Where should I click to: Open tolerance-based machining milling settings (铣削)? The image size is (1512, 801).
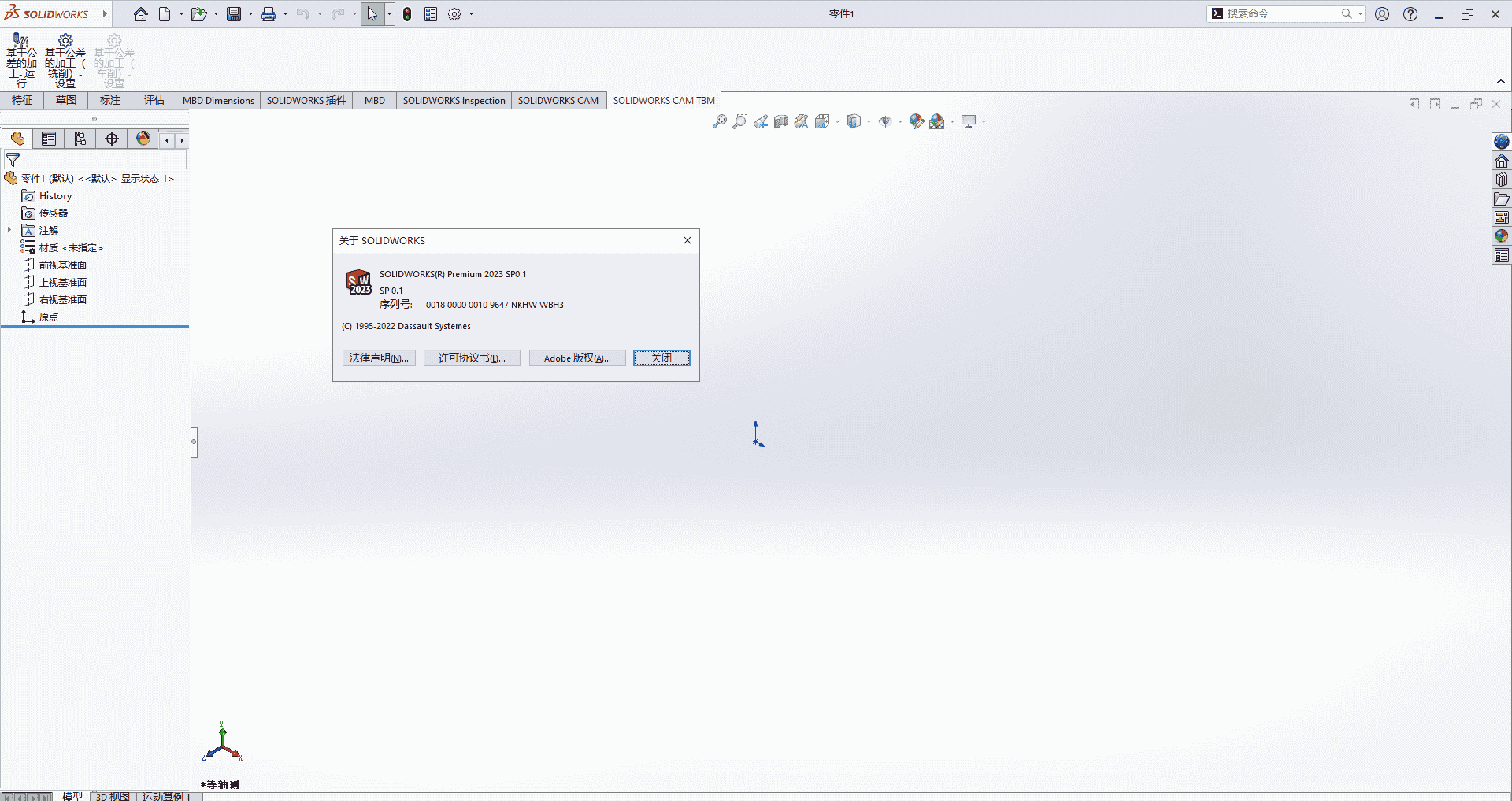pos(65,61)
